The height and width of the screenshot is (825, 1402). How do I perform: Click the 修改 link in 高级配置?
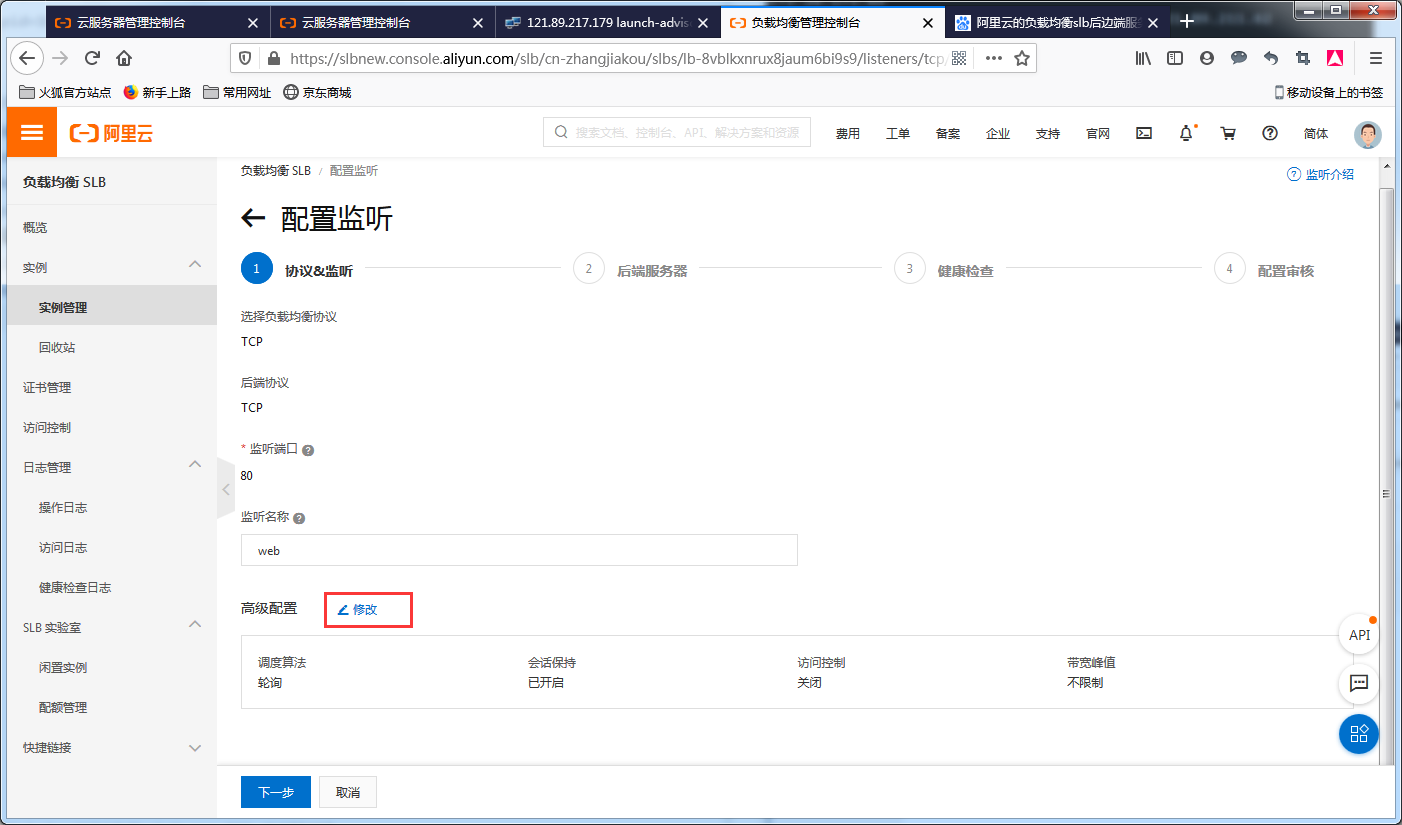(x=368, y=608)
